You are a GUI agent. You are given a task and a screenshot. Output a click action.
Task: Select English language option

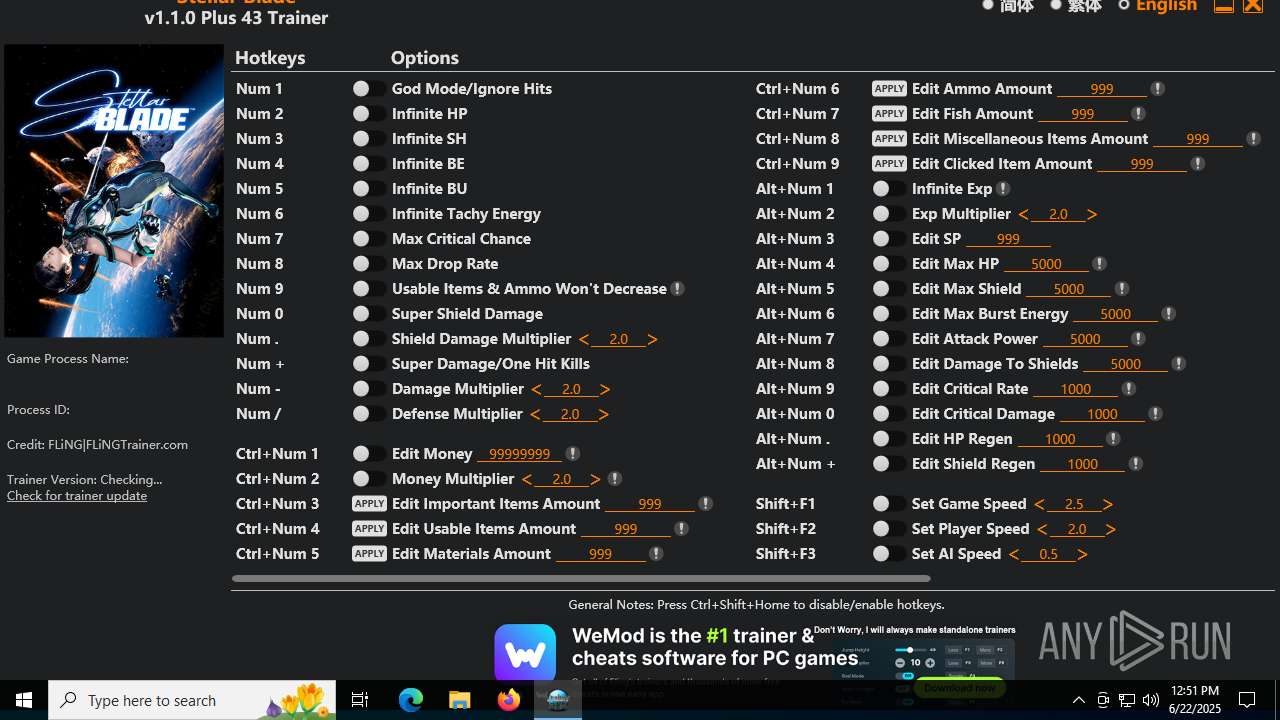(1158, 6)
